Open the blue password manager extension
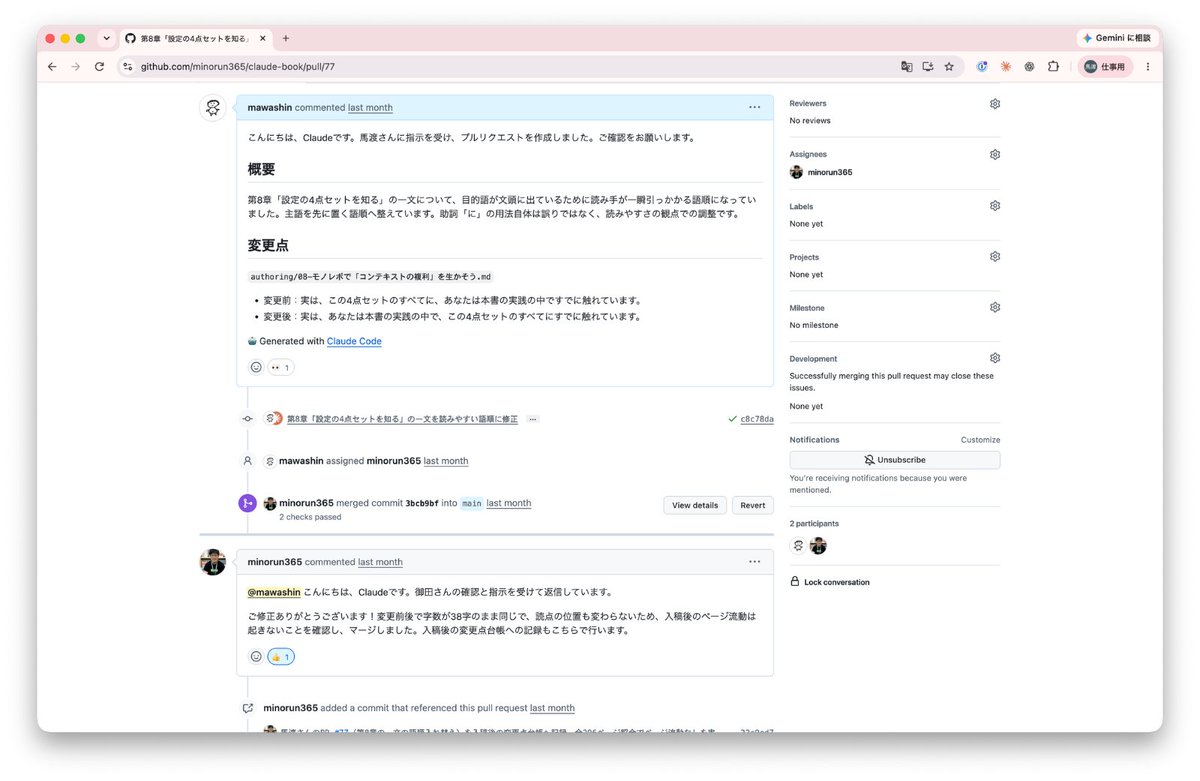 tap(982, 66)
